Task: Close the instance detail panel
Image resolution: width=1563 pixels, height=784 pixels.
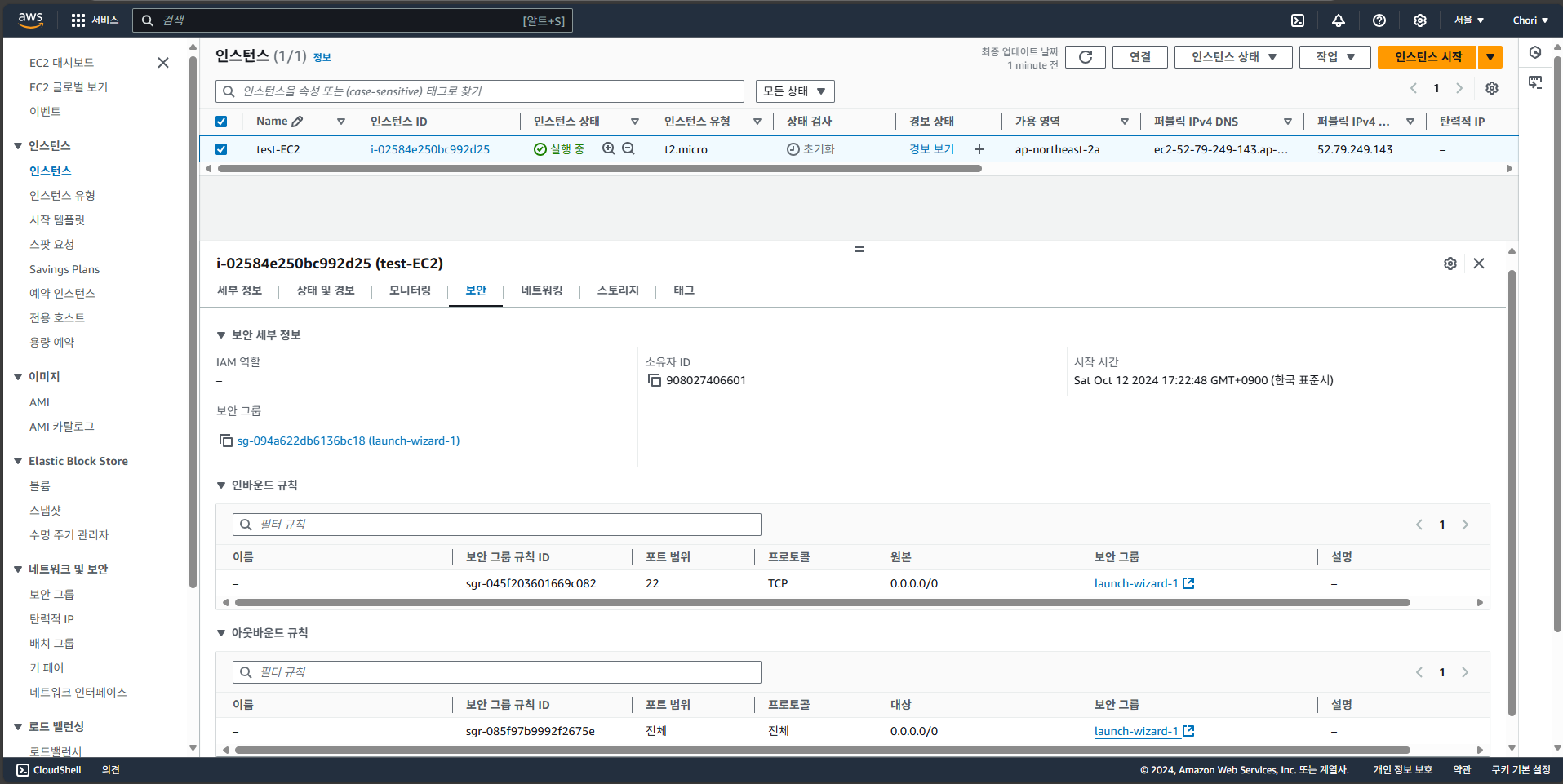Action: (1479, 264)
